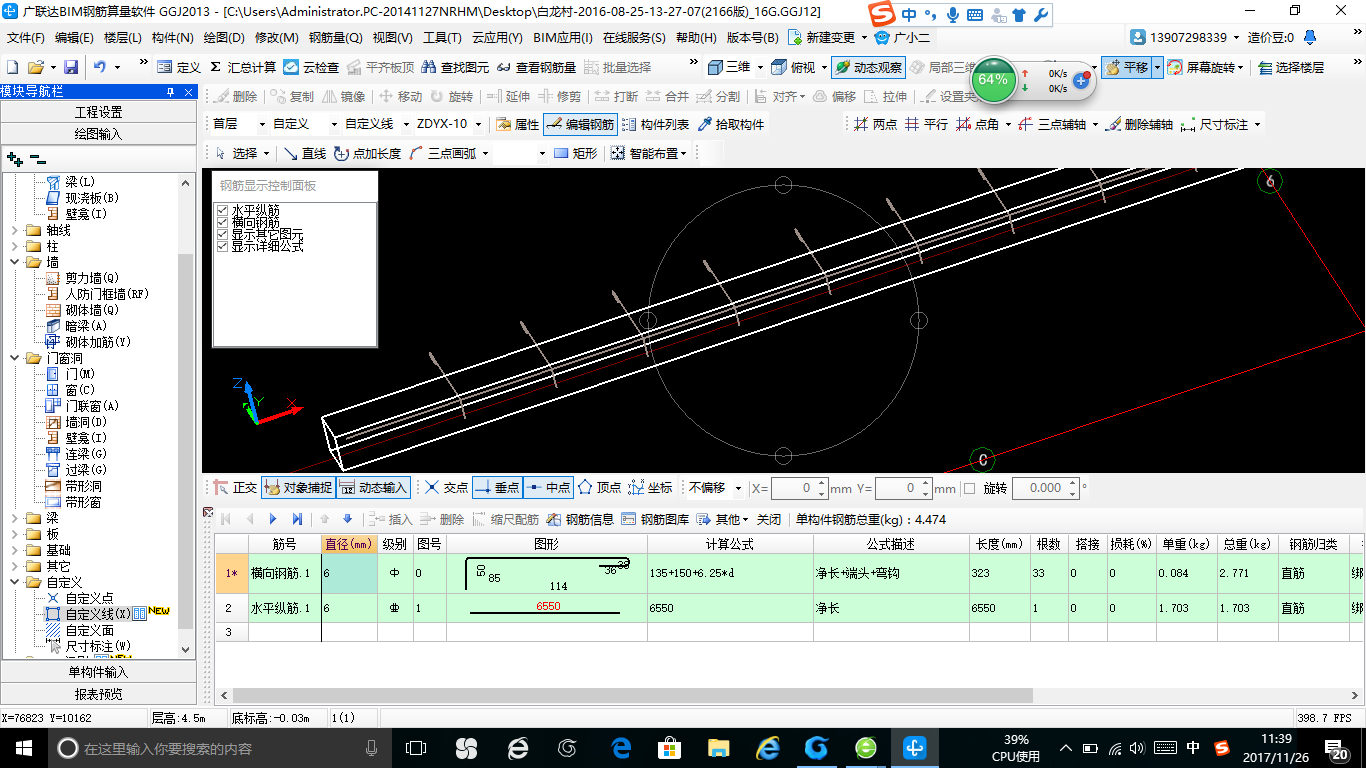Select 矩形 rectangle drawing tool
The image size is (1366, 768).
pyautogui.click(x=575, y=153)
